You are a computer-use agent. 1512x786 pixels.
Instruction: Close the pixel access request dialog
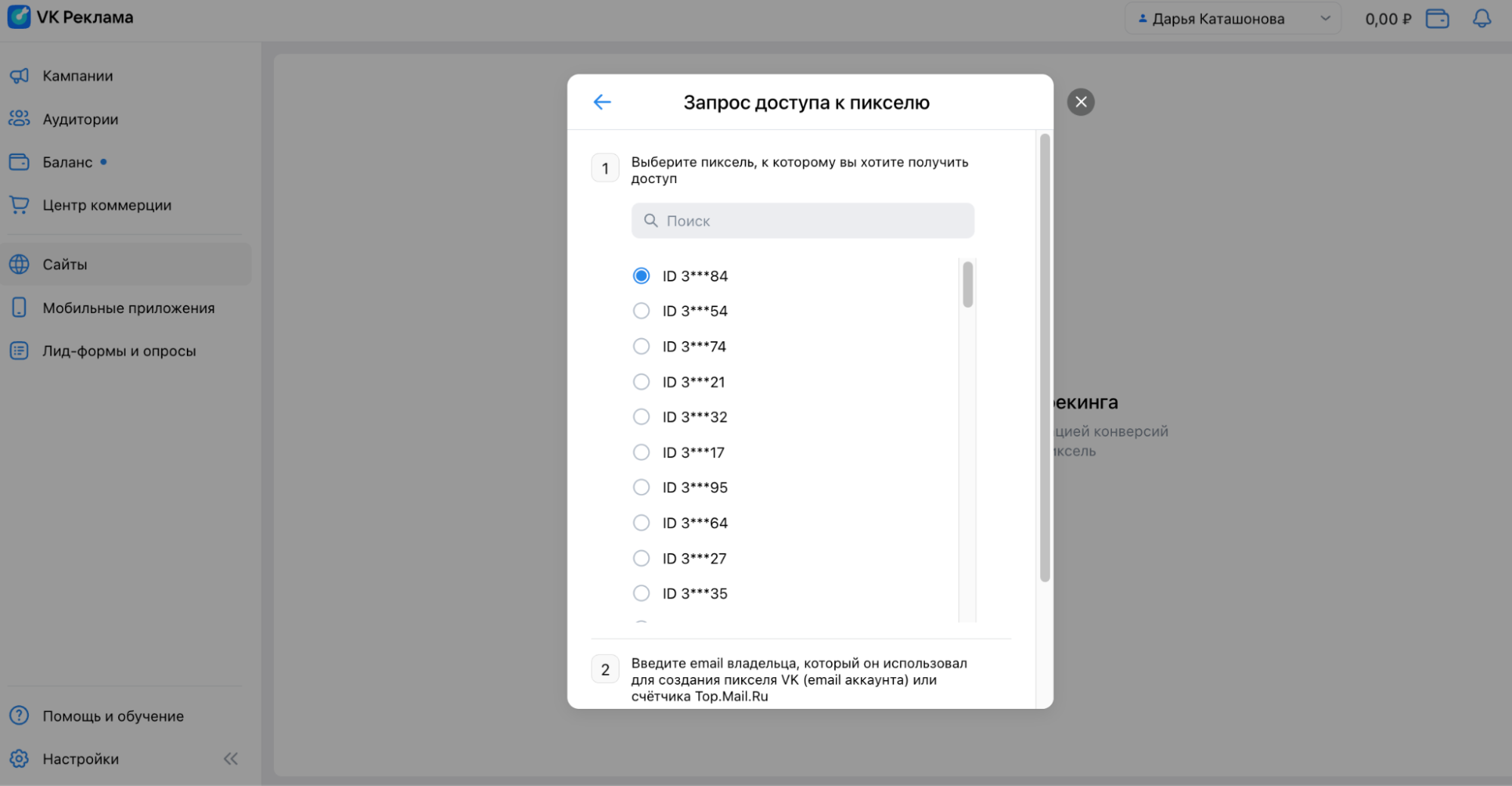tap(1081, 102)
